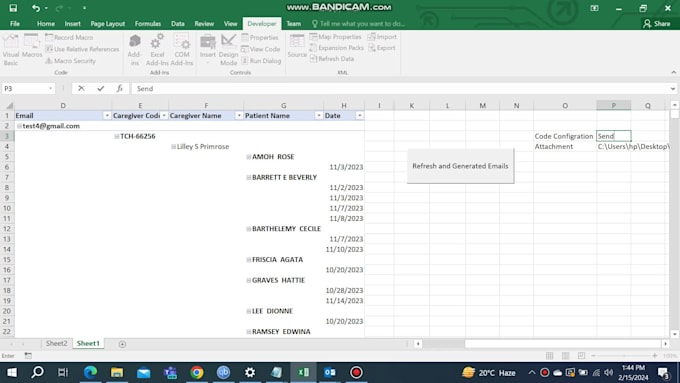Collapse the Lilley S Primrose group
This screenshot has width=680, height=383.
click(173, 147)
